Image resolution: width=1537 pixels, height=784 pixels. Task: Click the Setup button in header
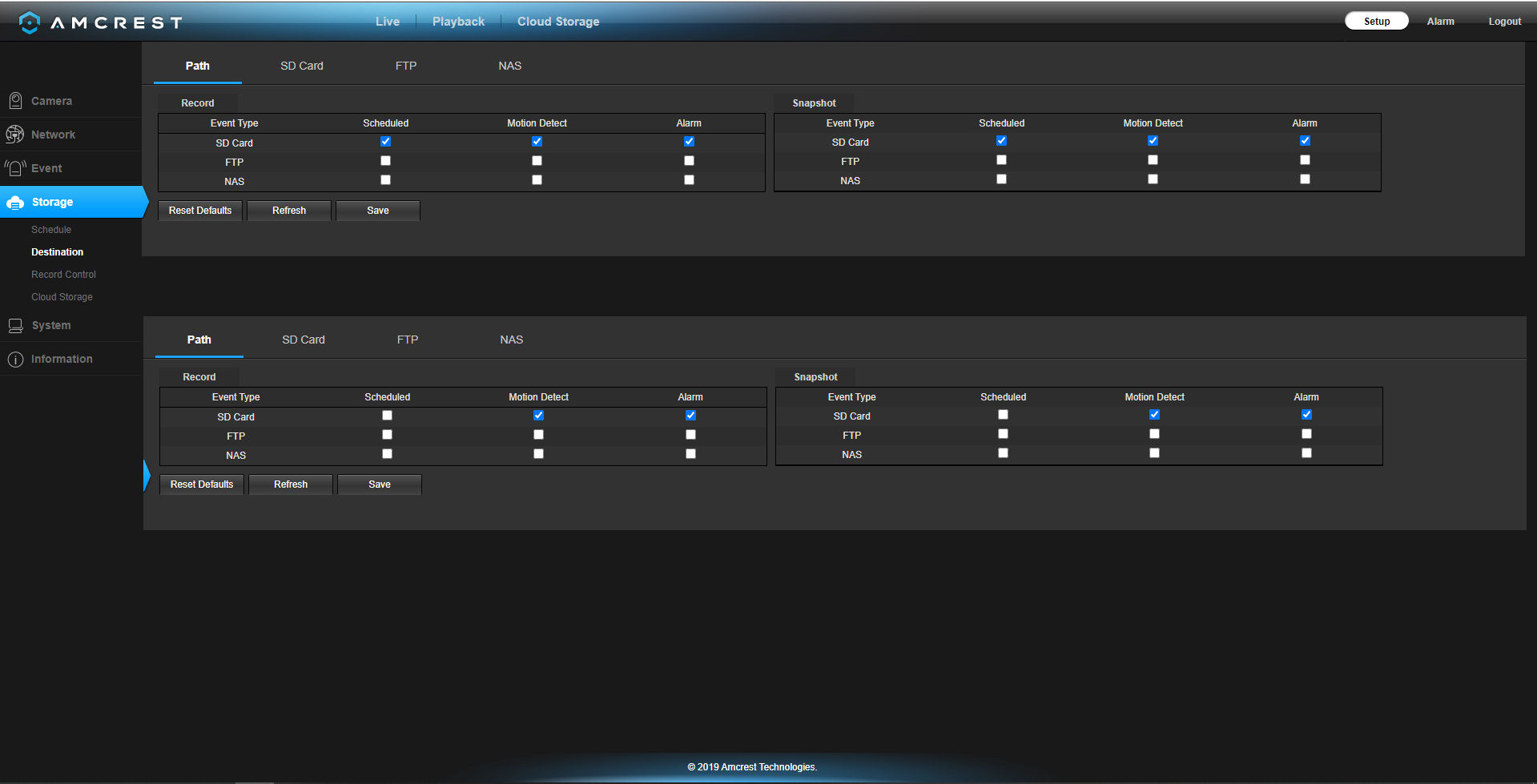[1377, 22]
